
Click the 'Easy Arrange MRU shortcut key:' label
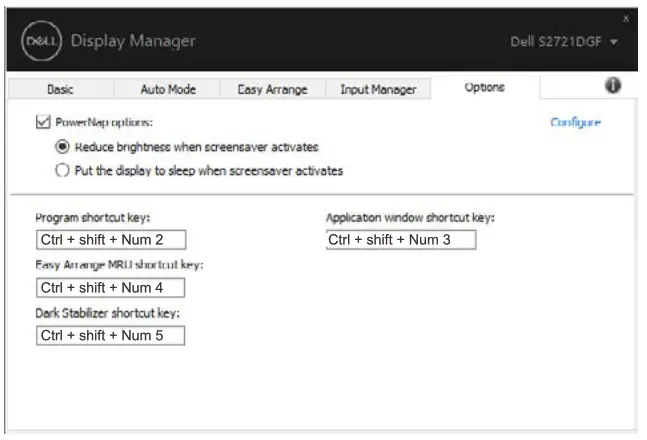(x=119, y=265)
